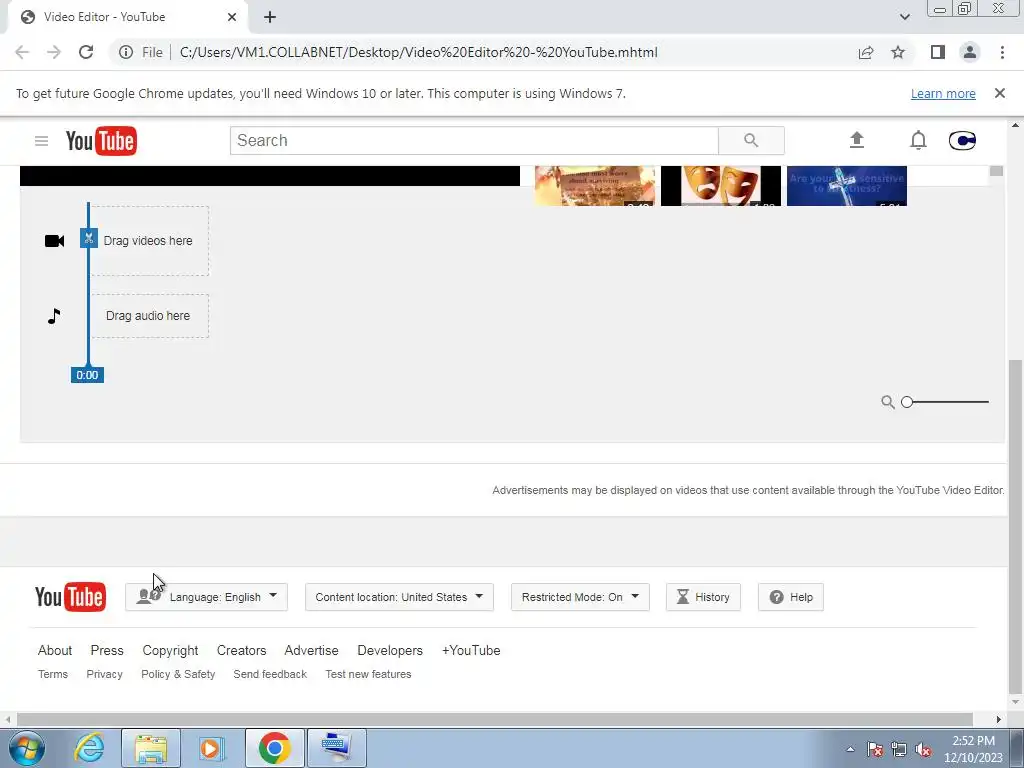
Task: Select the orange text video thumbnail
Action: [x=594, y=185]
